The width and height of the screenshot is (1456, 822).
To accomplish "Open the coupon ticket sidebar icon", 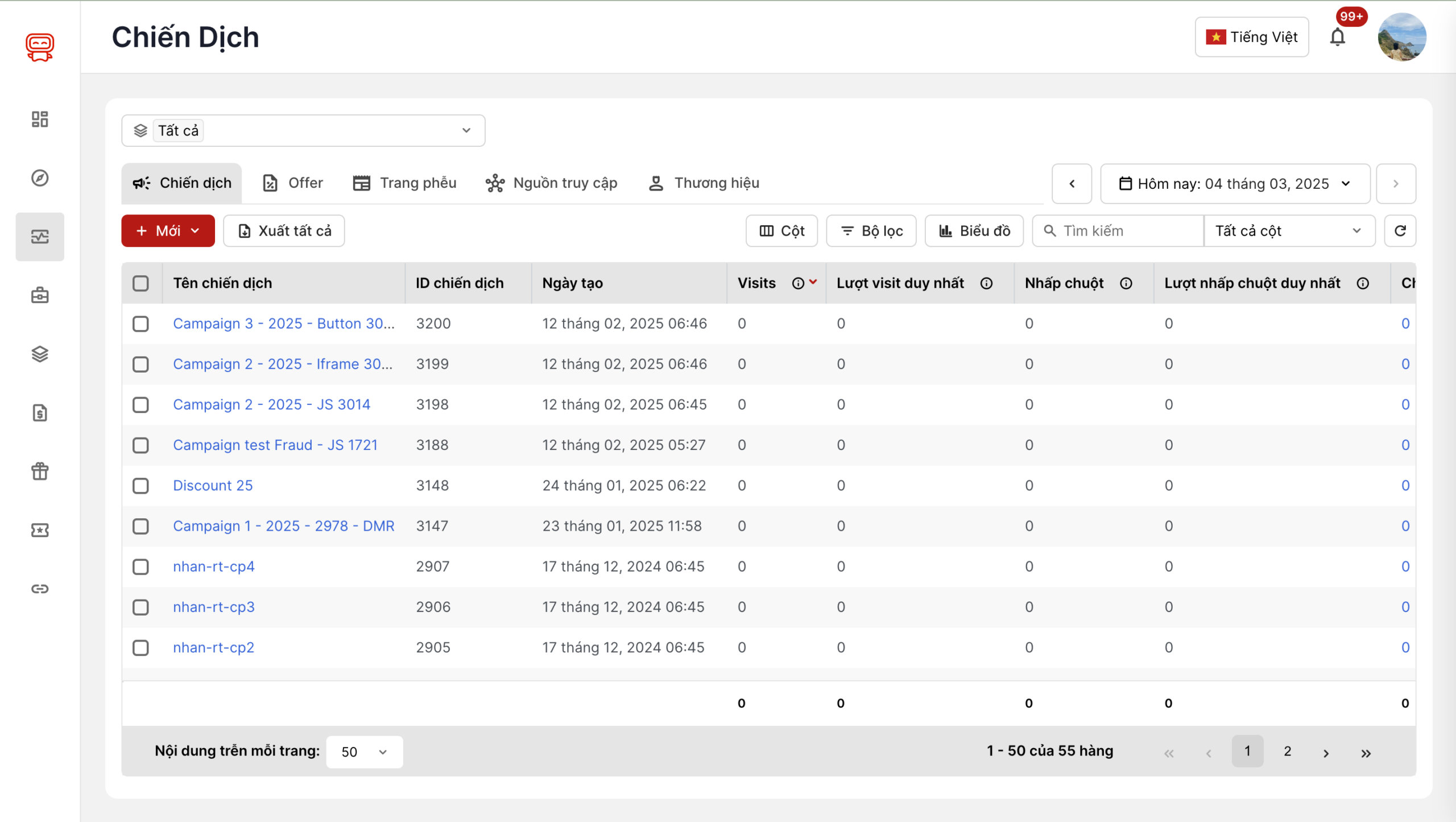I will tap(40, 530).
